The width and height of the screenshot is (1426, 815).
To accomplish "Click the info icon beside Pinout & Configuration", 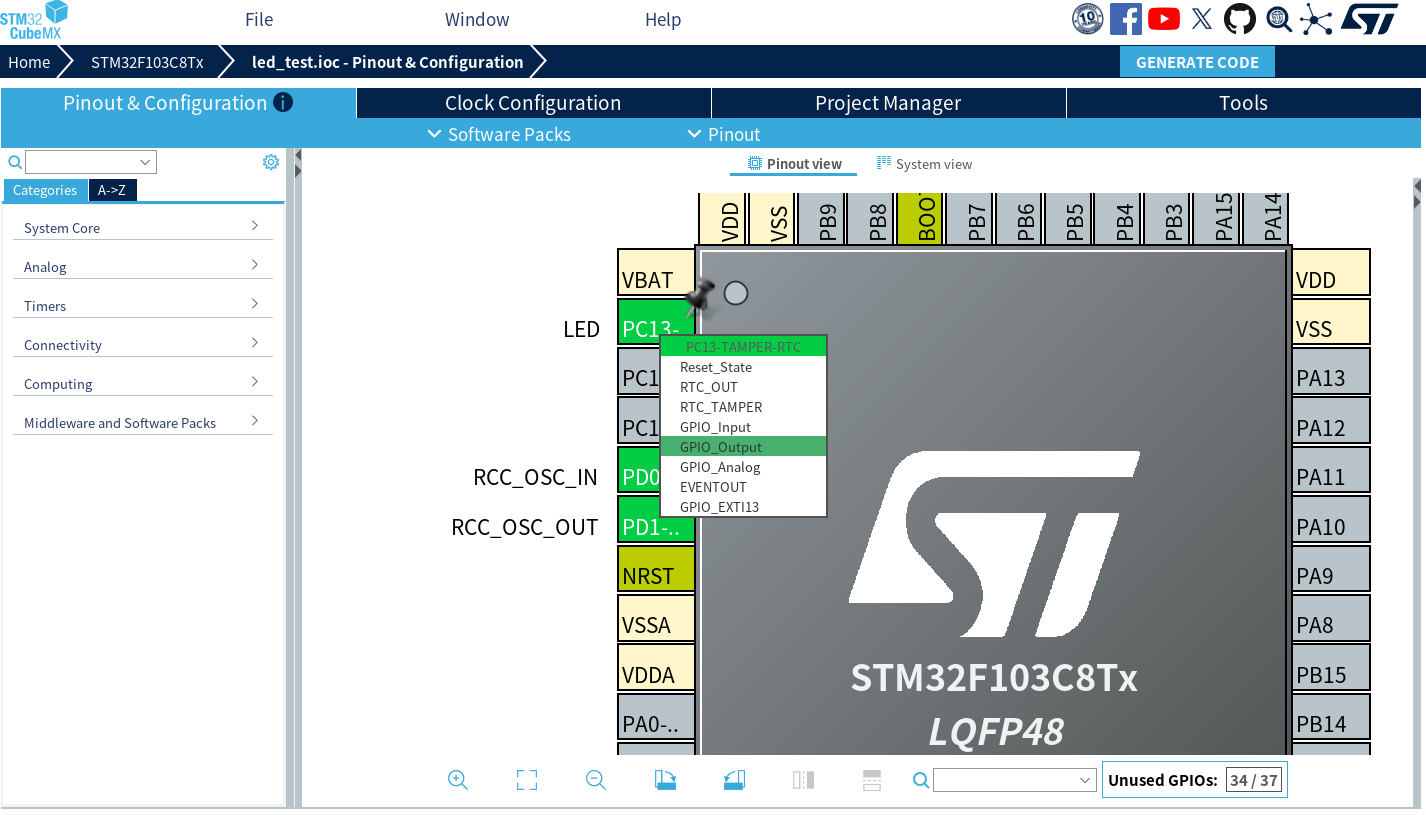I will [283, 102].
